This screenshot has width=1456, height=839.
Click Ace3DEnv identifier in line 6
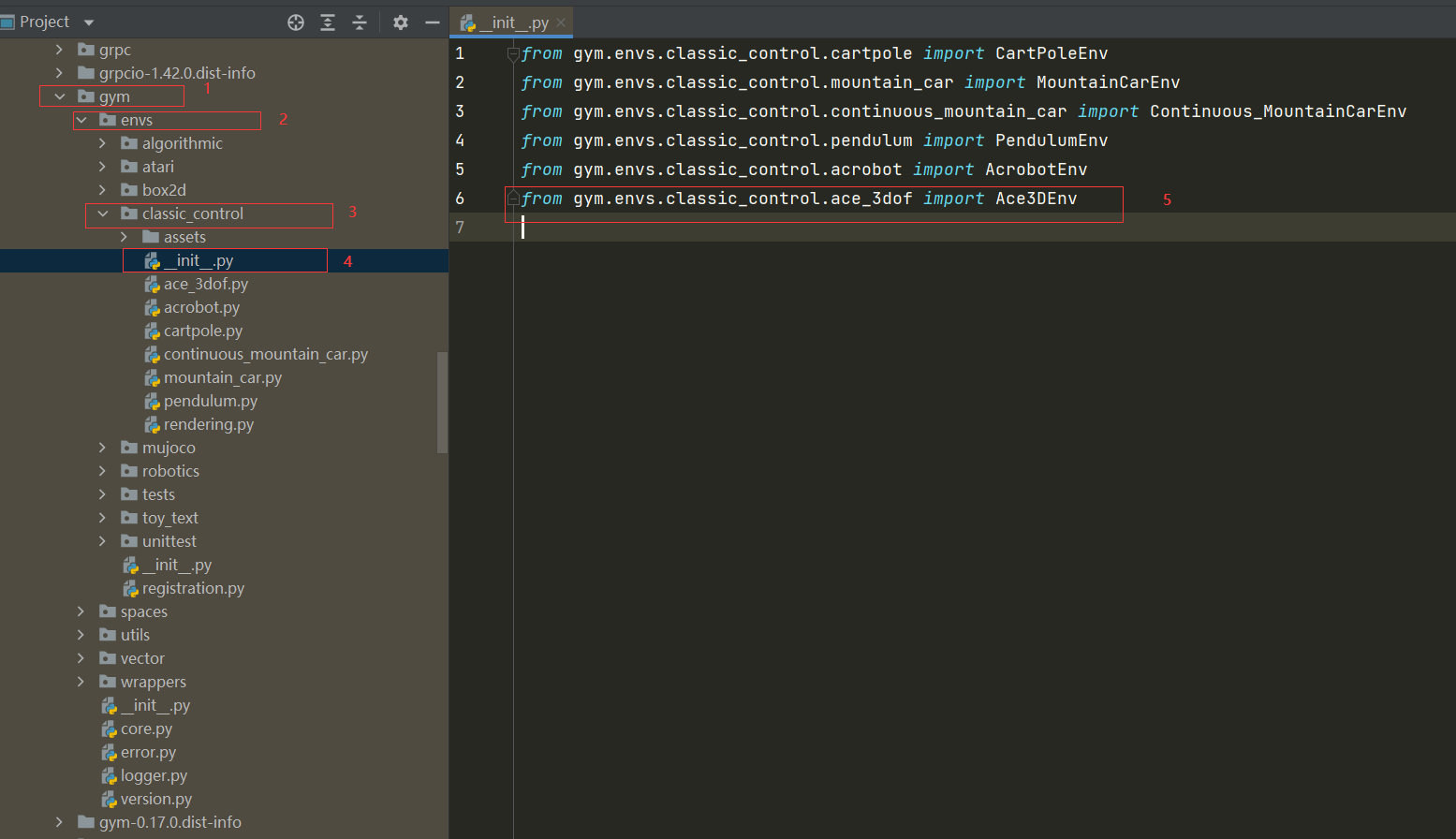pyautogui.click(x=1037, y=199)
